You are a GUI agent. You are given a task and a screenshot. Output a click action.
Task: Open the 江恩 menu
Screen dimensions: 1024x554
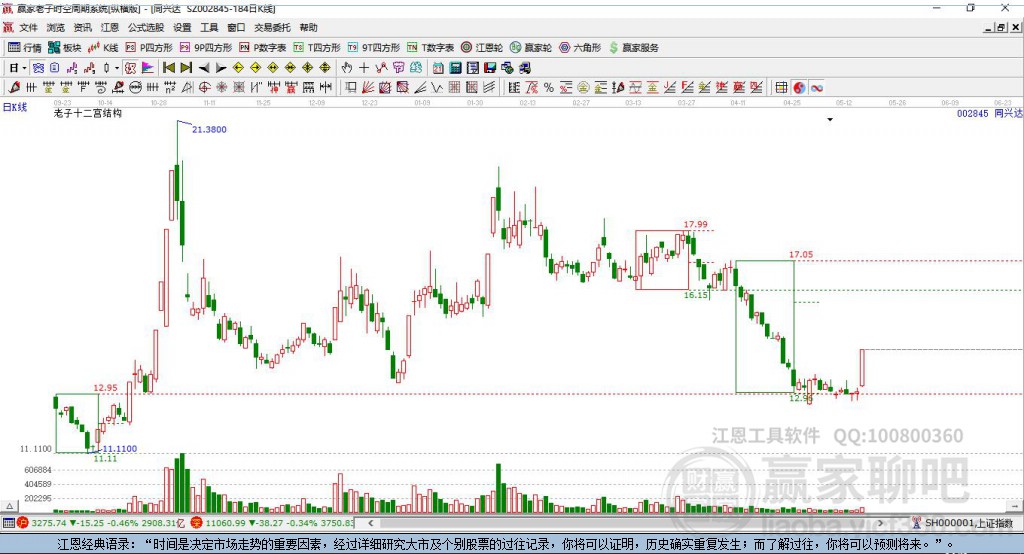(110, 27)
